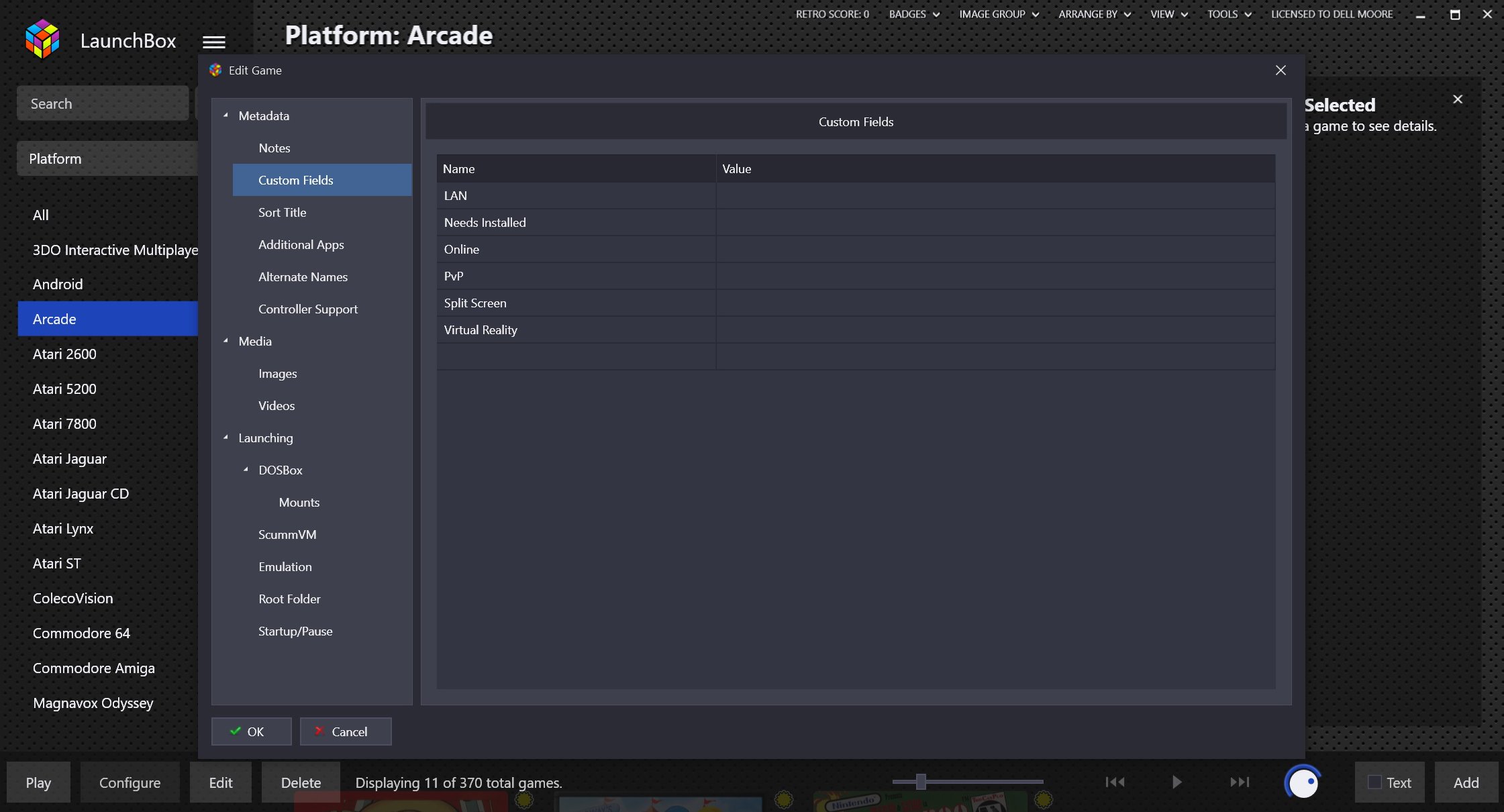Confirm with the OK button
This screenshot has width=1504, height=812.
252,731
